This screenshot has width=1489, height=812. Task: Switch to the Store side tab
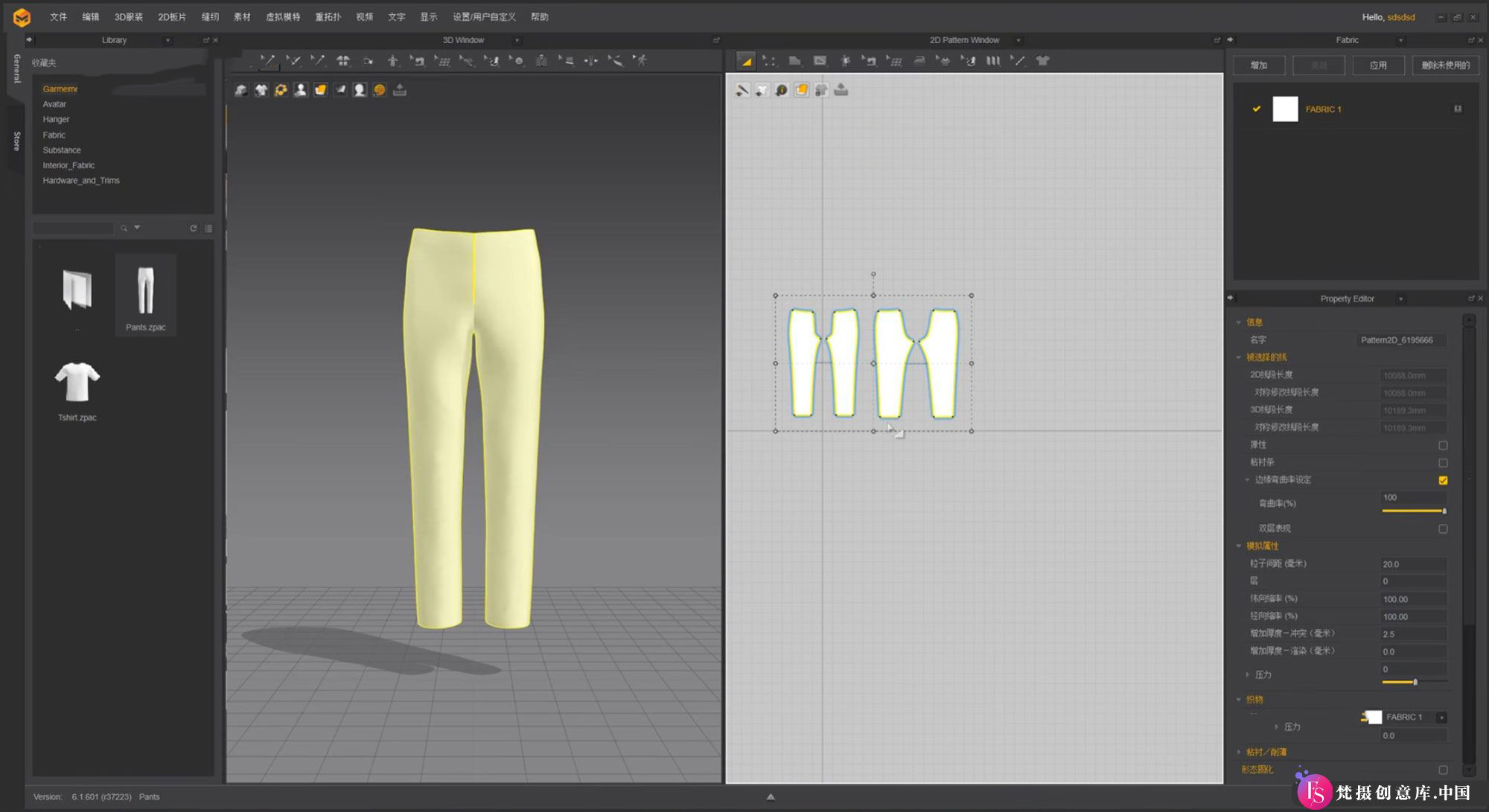point(16,141)
